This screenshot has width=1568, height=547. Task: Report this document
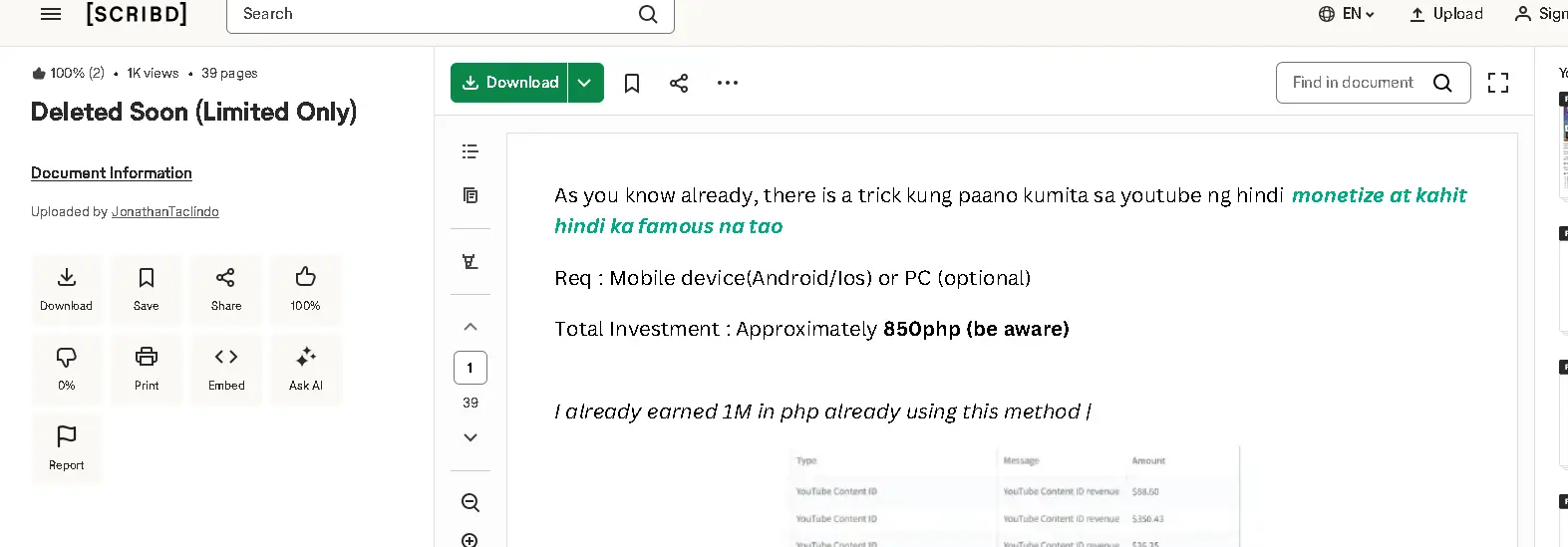click(67, 449)
